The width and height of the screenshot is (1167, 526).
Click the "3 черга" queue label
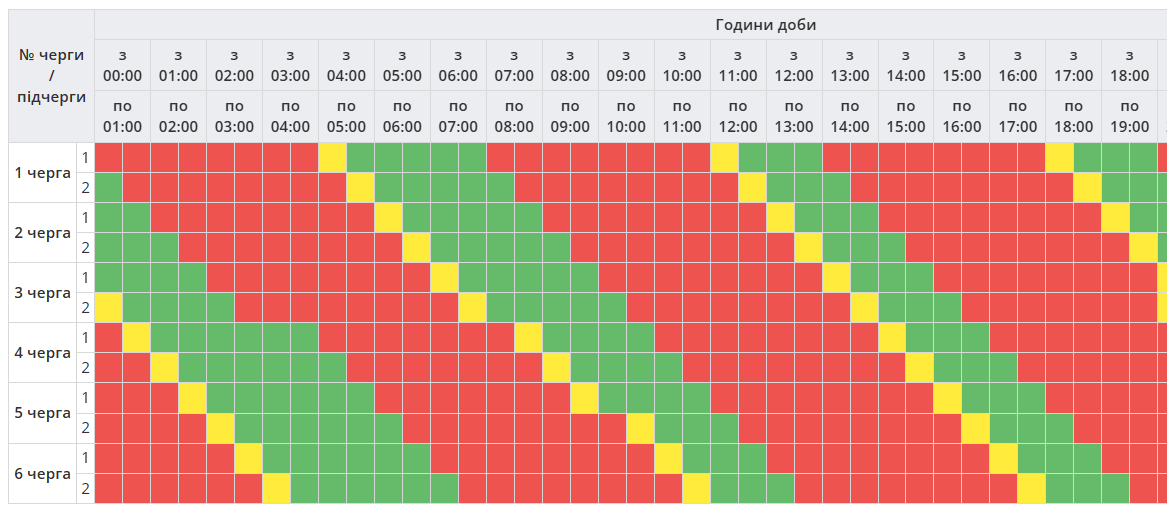click(43, 293)
